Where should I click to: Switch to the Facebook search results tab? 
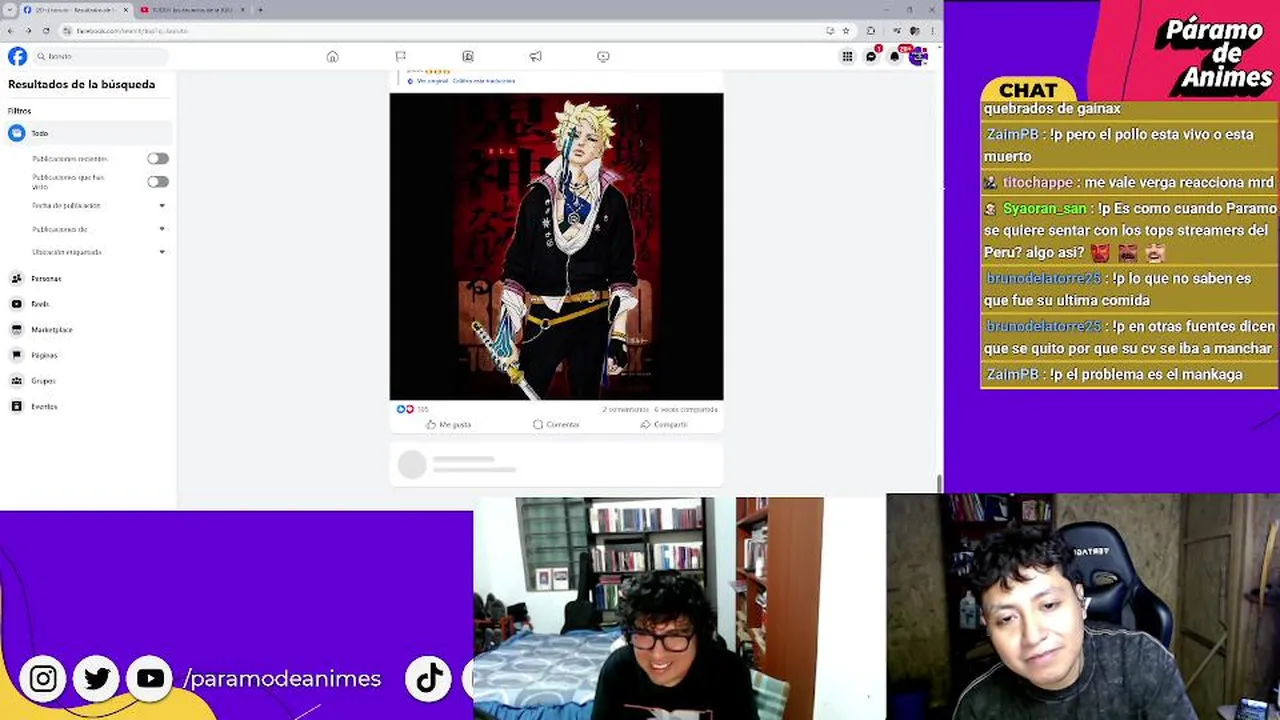coord(75,10)
